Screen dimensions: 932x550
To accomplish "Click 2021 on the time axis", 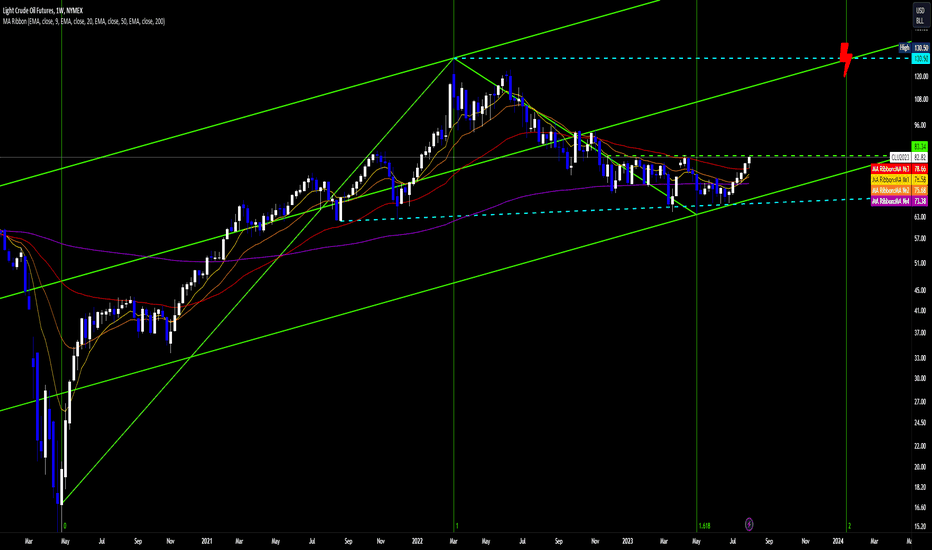I will pos(207,542).
